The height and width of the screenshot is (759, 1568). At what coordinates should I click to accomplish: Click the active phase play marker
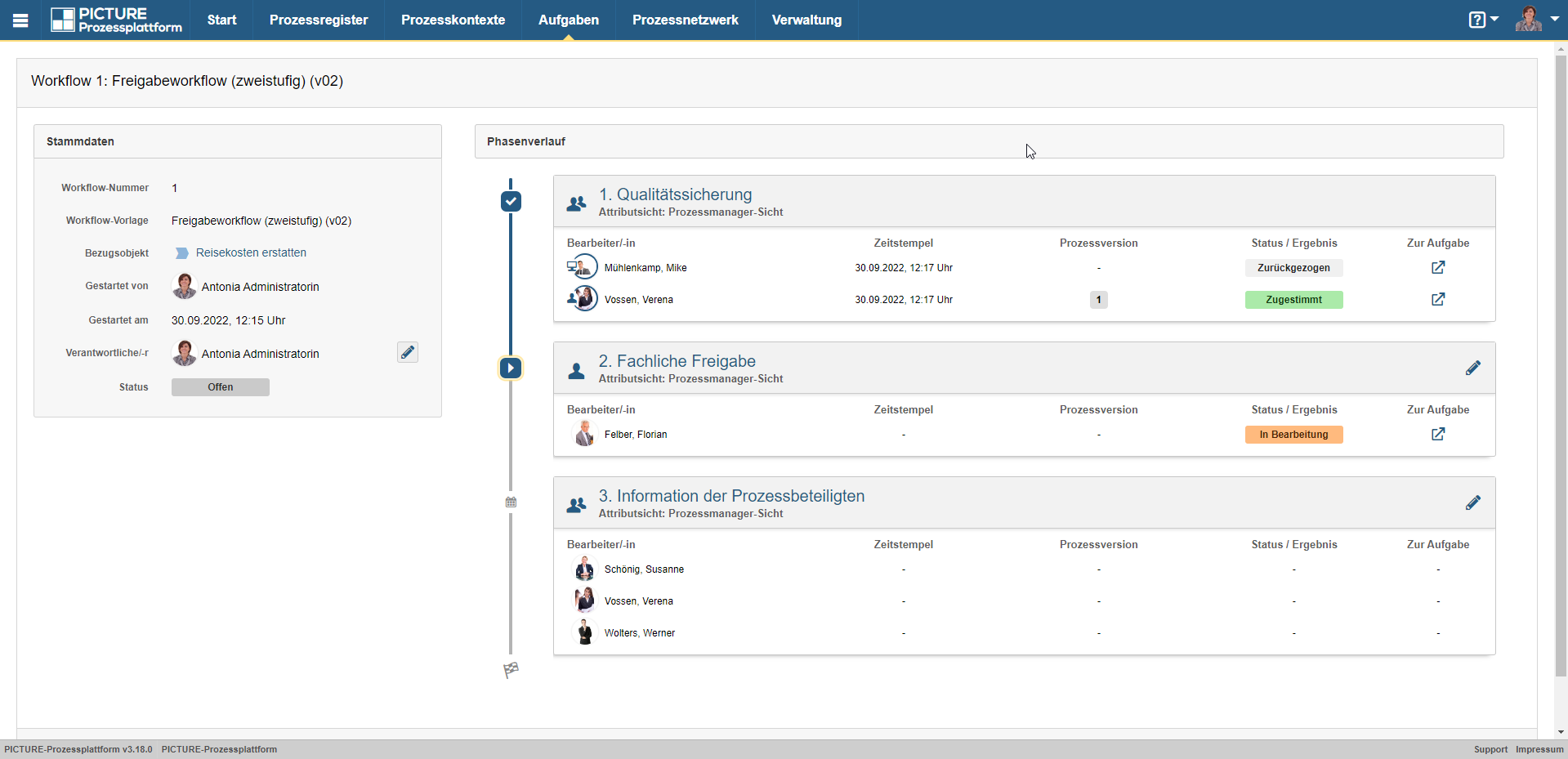pyautogui.click(x=511, y=368)
